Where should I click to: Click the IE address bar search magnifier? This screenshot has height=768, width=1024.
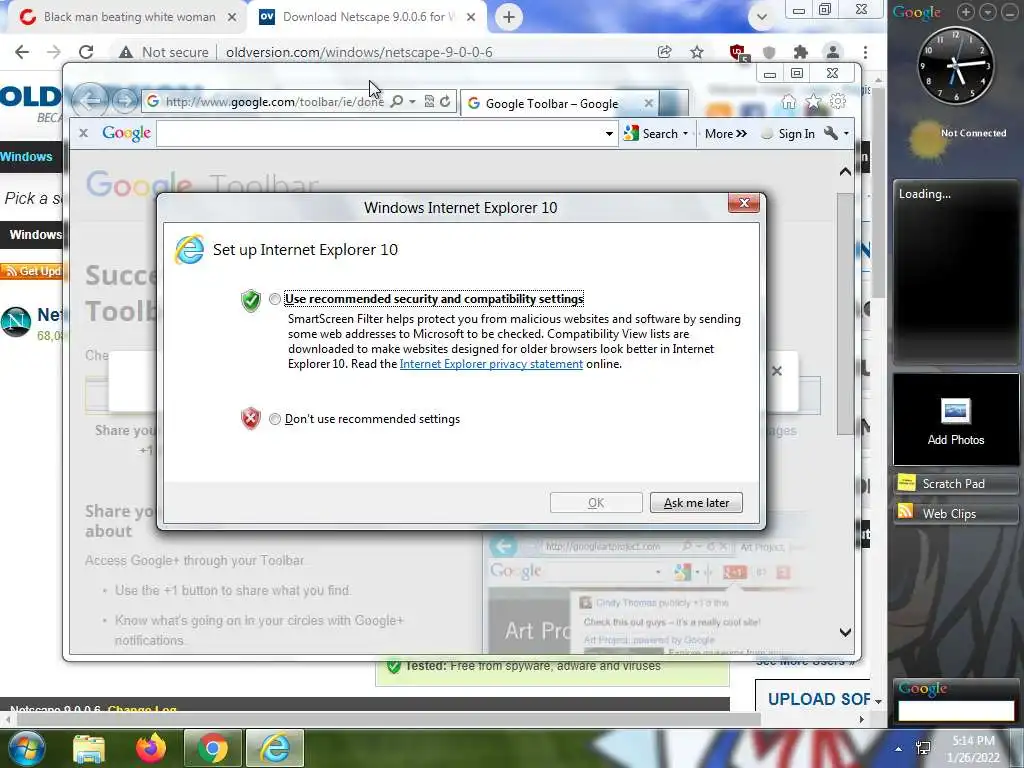pos(396,102)
